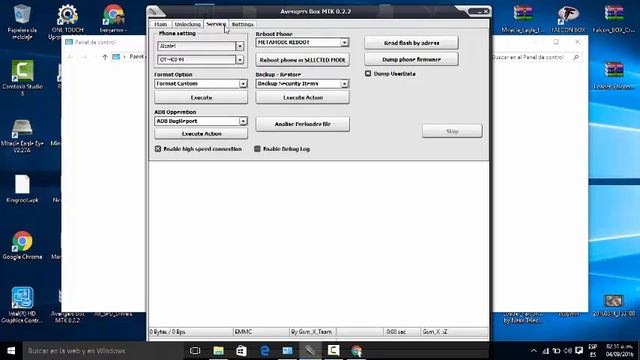Select the benjamin Chrome profile desktop icon
This screenshot has height=360, width=640.
coord(113,19)
